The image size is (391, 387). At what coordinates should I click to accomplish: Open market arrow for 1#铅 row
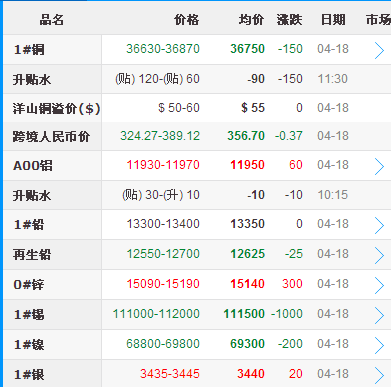tap(379, 226)
